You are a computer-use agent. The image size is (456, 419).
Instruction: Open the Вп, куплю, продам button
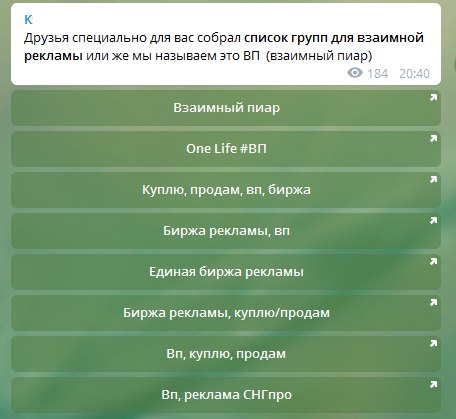coord(226,354)
